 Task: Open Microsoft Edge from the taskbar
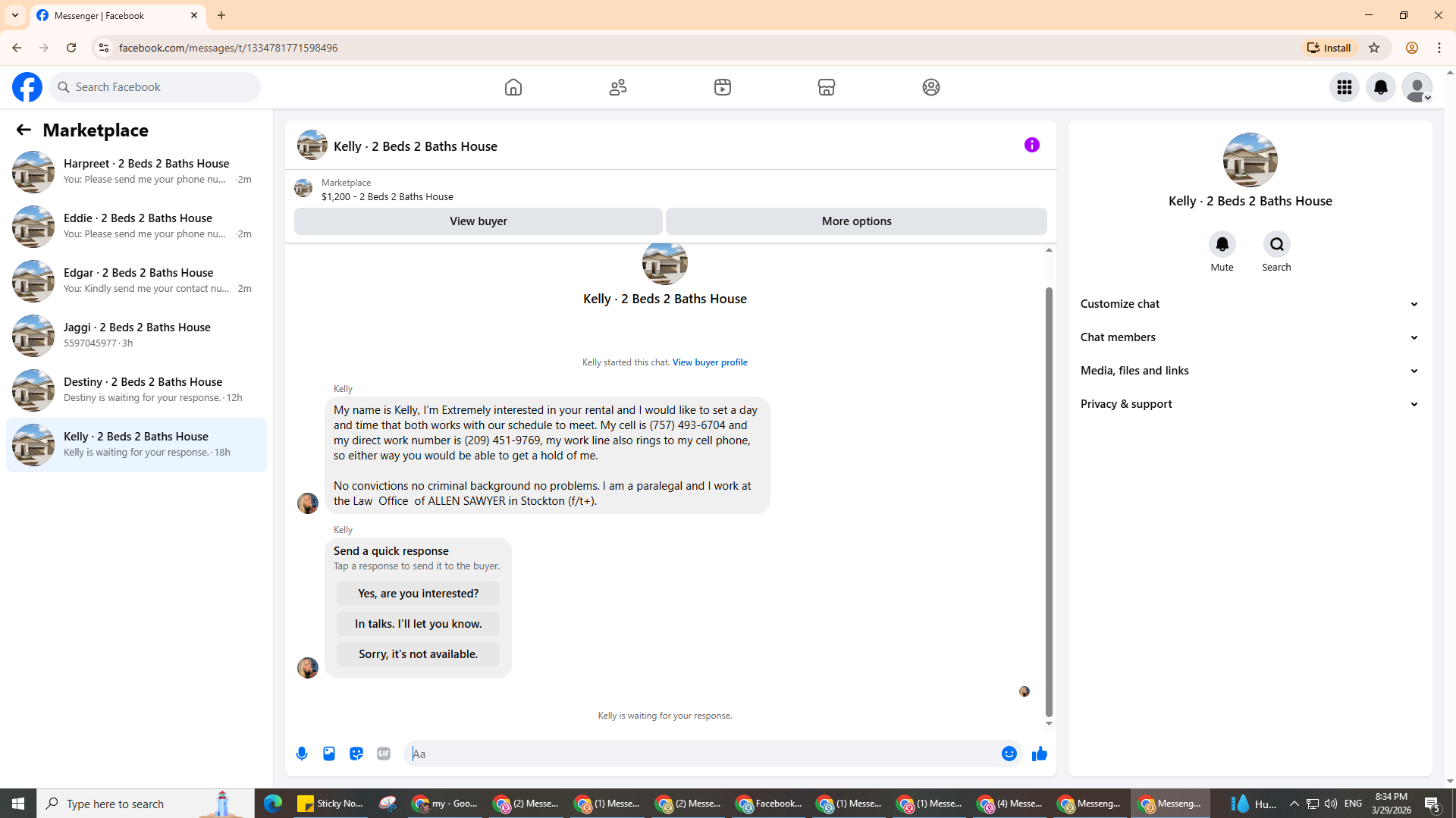pyautogui.click(x=273, y=804)
